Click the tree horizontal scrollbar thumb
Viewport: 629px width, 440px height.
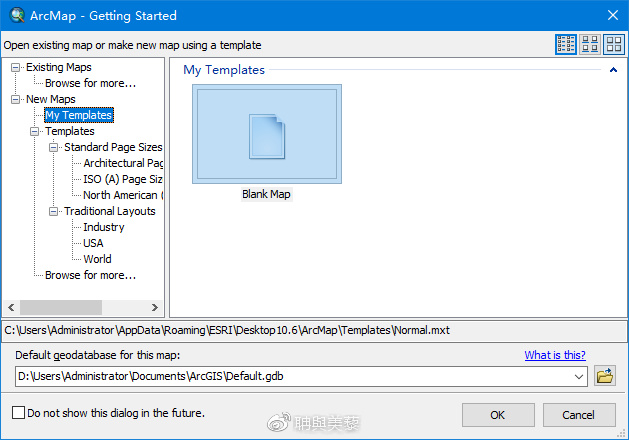61,308
